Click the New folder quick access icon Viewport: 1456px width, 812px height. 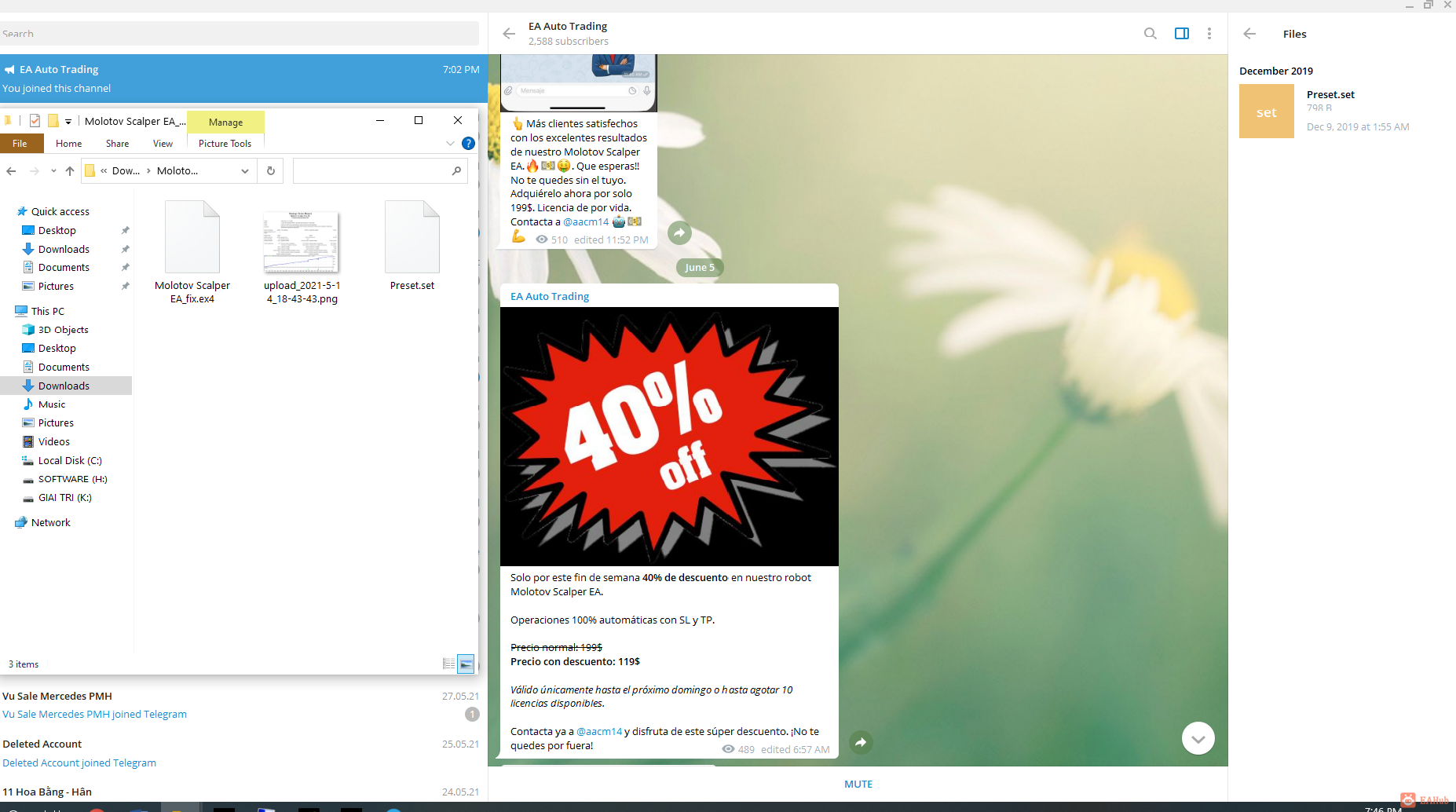53,121
